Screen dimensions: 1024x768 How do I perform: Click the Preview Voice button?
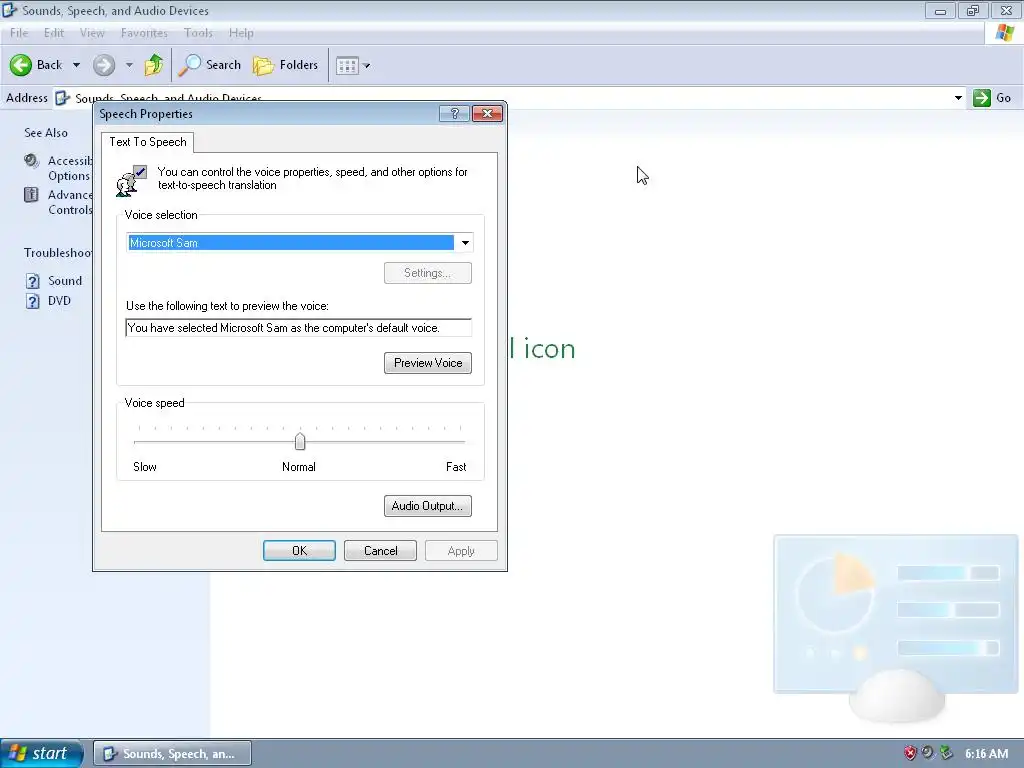[x=428, y=363]
